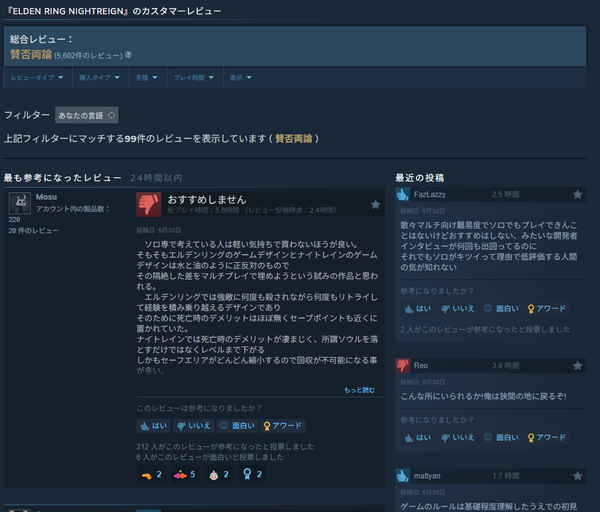
Task: Click thumbs-up icon on mattyan's review
Action: (403, 476)
